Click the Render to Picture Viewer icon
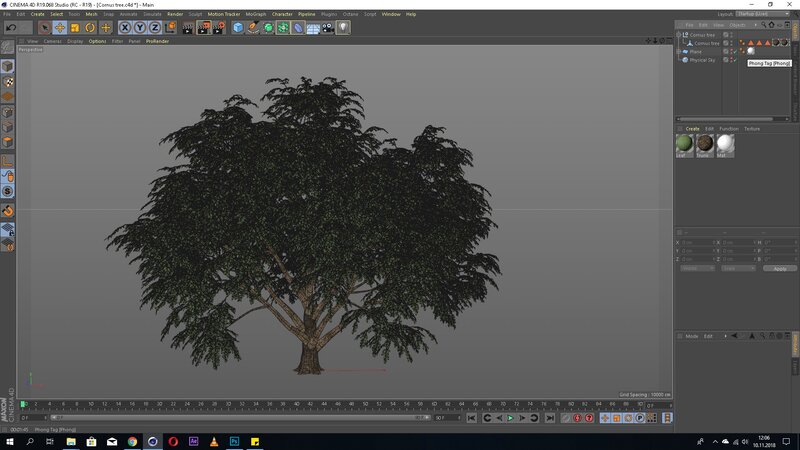 202,28
